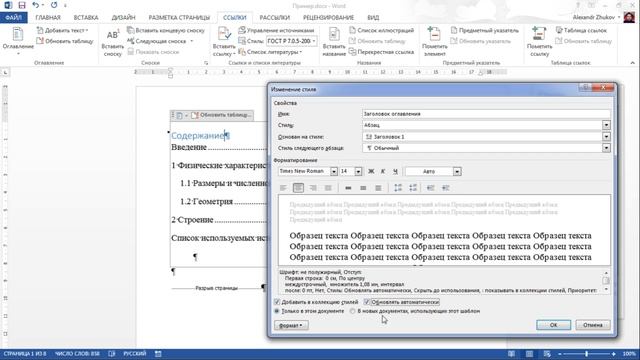This screenshot has height=360, width=640.
Task: Switch to the РЕЦЕНЗИРОВАНИЕ tab
Action: [x=329, y=18]
